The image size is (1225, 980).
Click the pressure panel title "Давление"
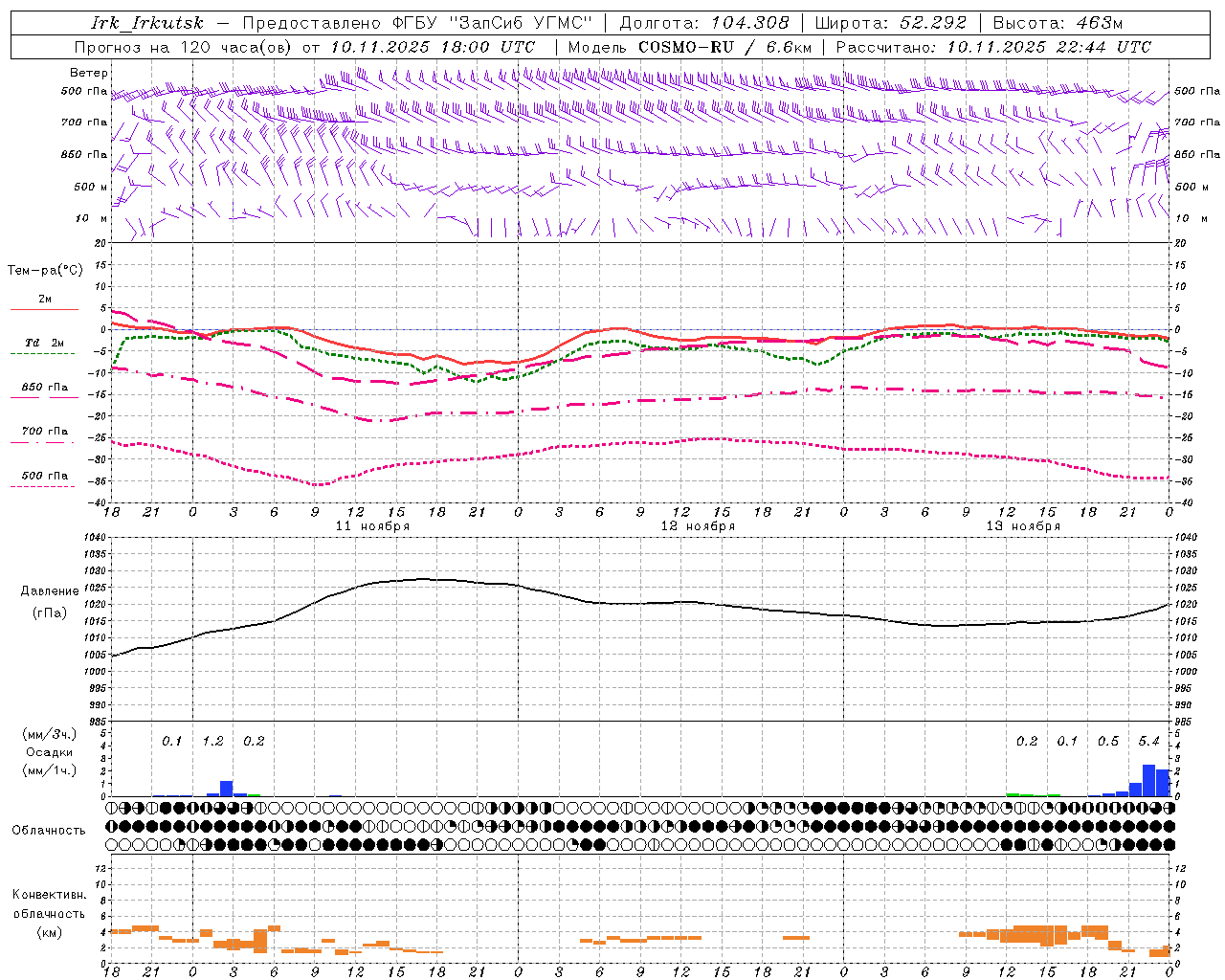[x=49, y=591]
